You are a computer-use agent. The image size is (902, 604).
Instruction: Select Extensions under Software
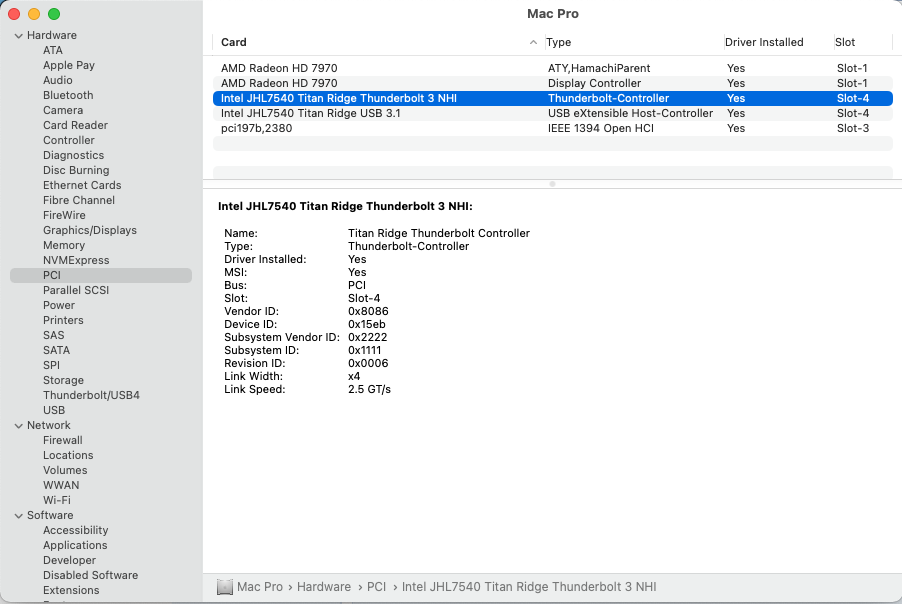pos(71,590)
